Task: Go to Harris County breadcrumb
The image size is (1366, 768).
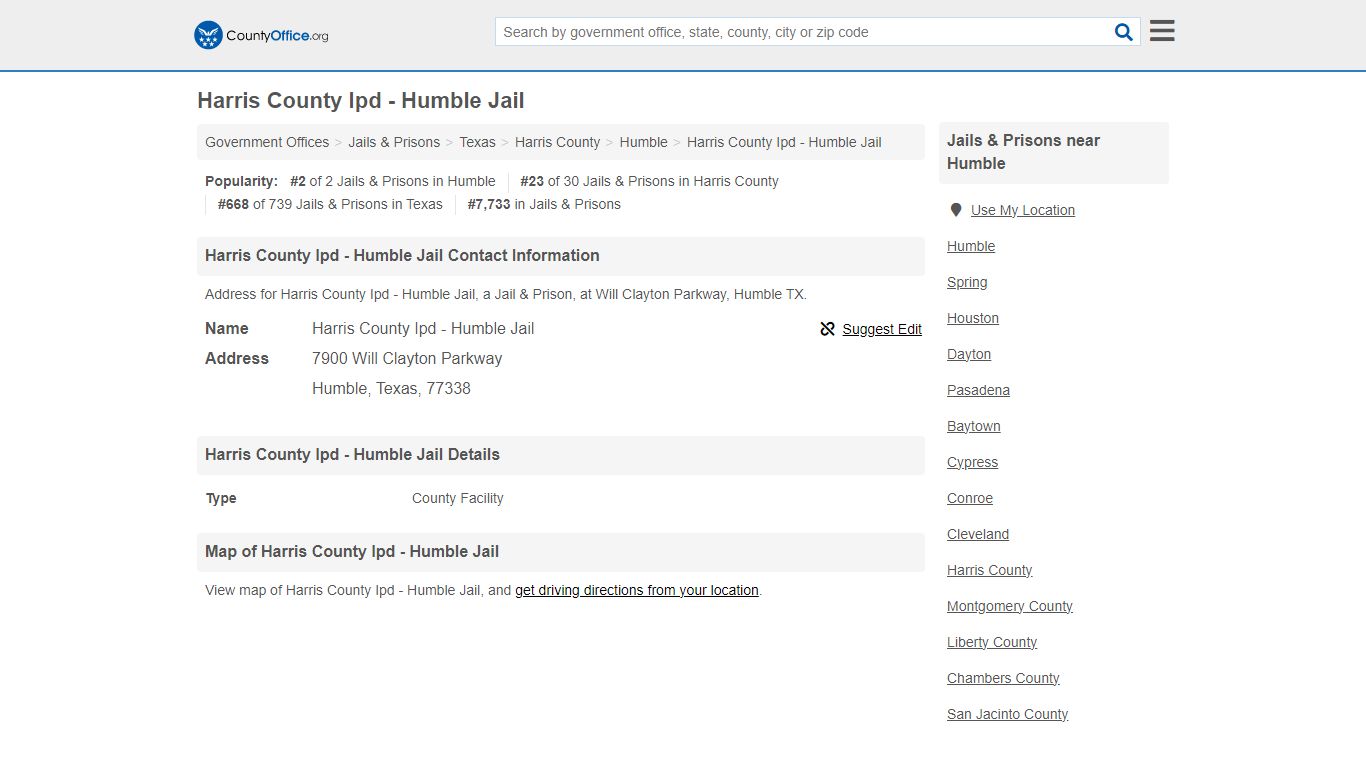Action: (x=557, y=142)
